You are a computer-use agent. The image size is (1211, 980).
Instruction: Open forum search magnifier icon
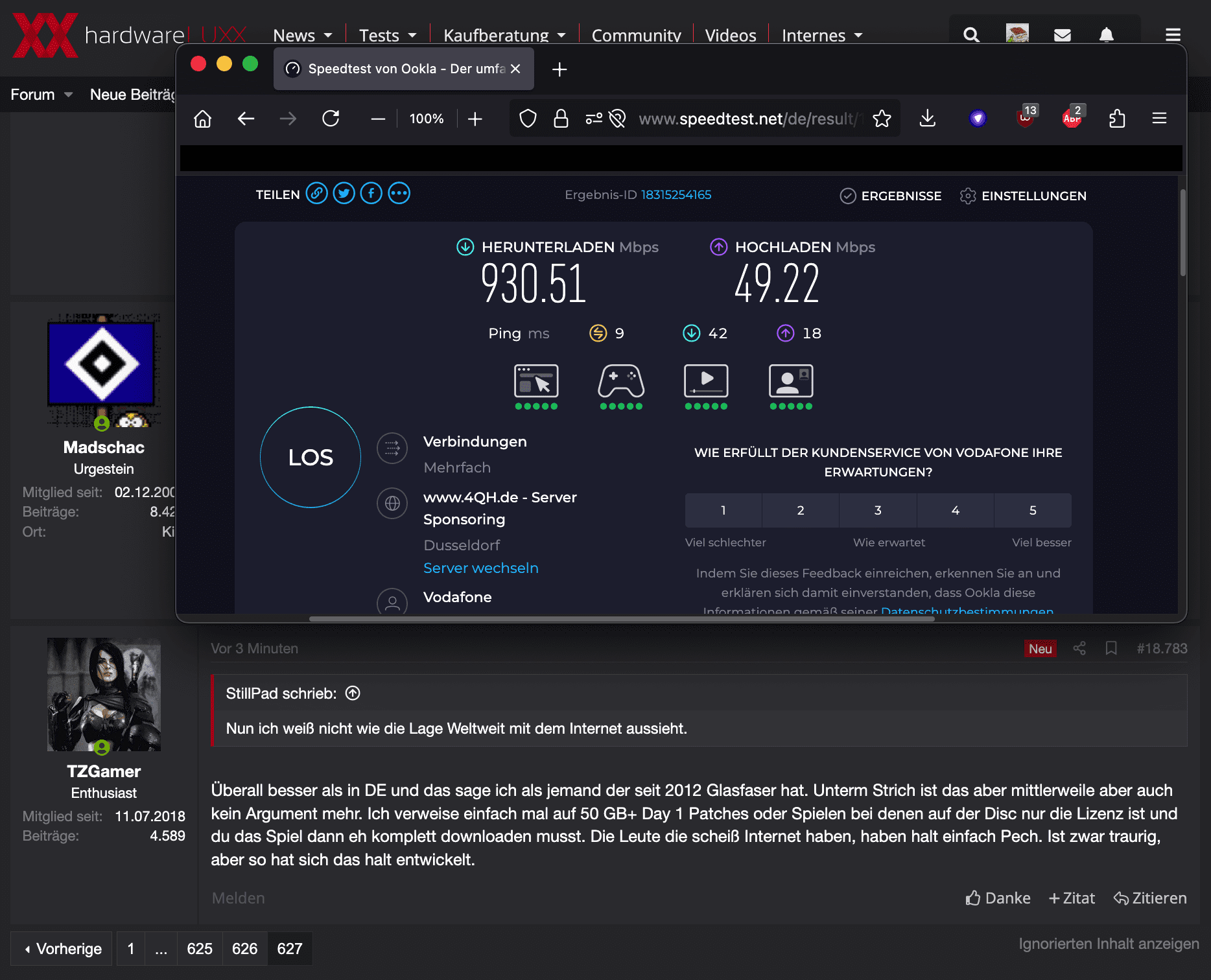point(971,34)
